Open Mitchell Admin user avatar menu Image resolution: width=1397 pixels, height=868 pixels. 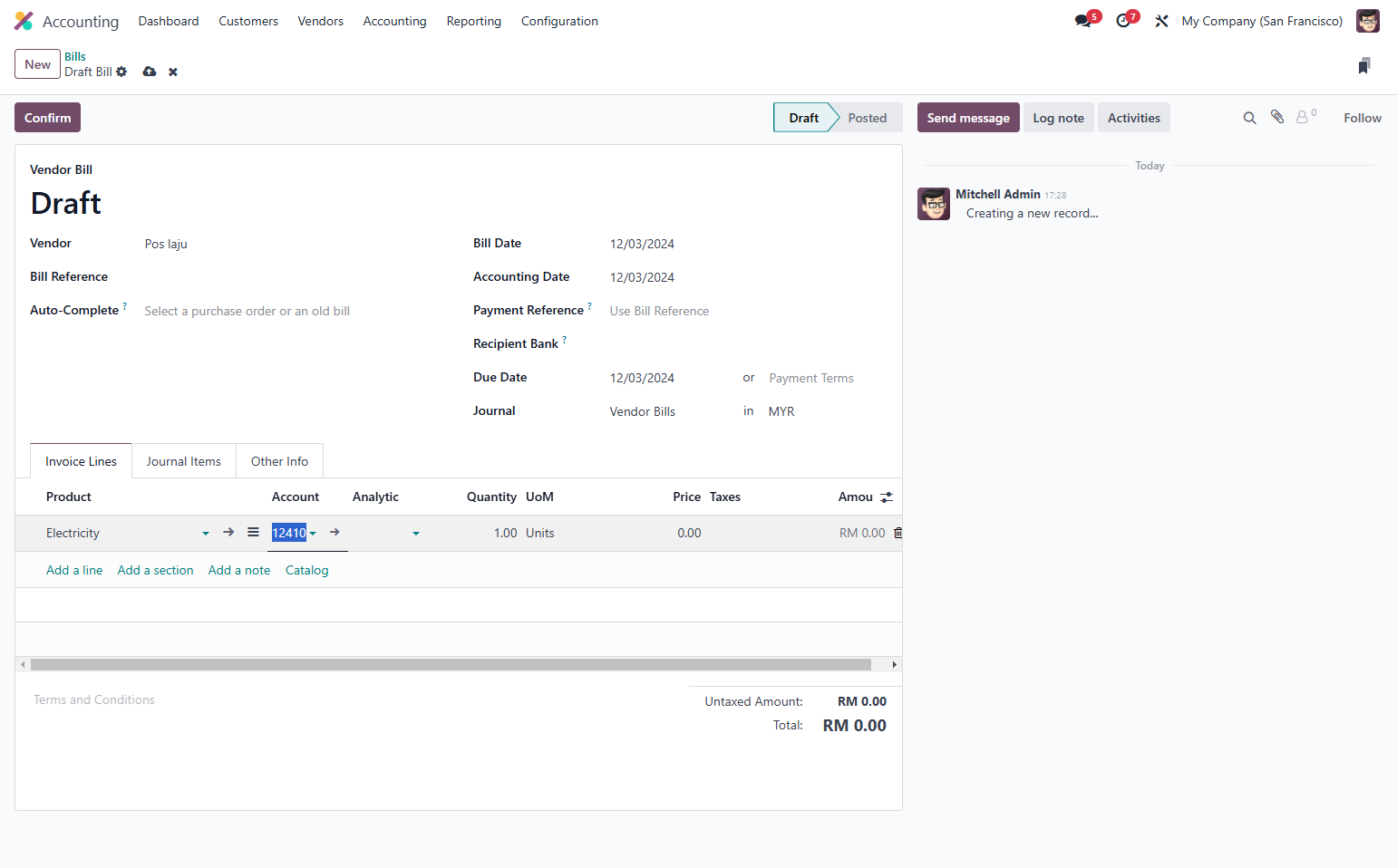tap(1367, 21)
